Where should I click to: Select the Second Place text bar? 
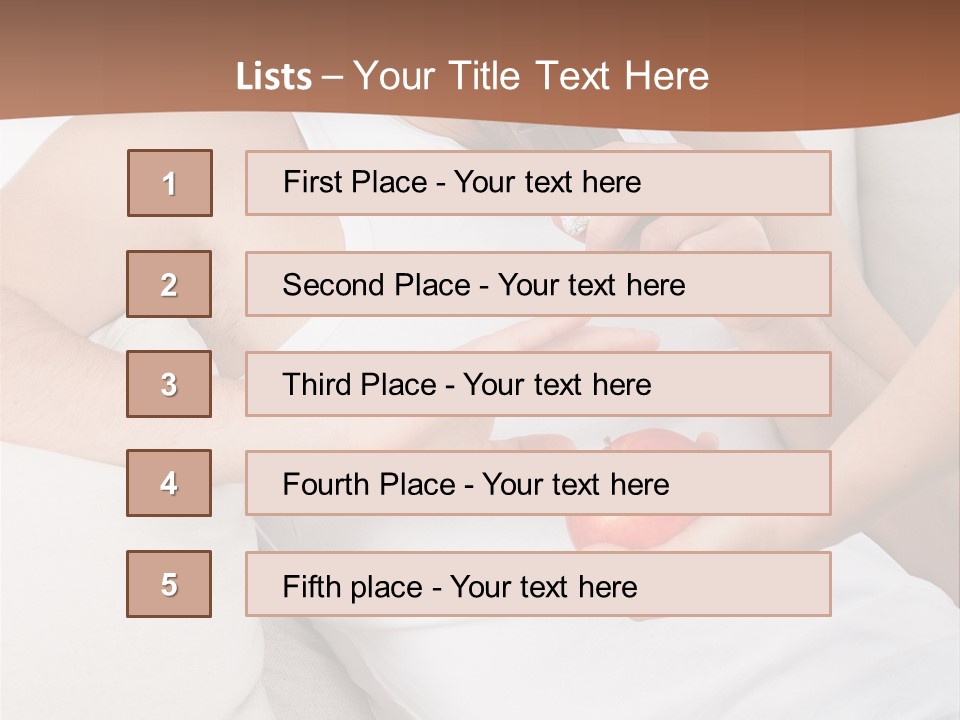tap(538, 284)
